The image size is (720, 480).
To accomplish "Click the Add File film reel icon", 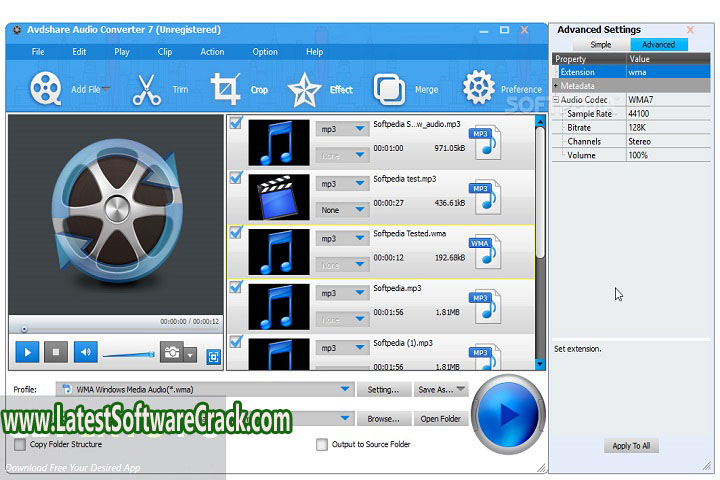I will point(45,89).
